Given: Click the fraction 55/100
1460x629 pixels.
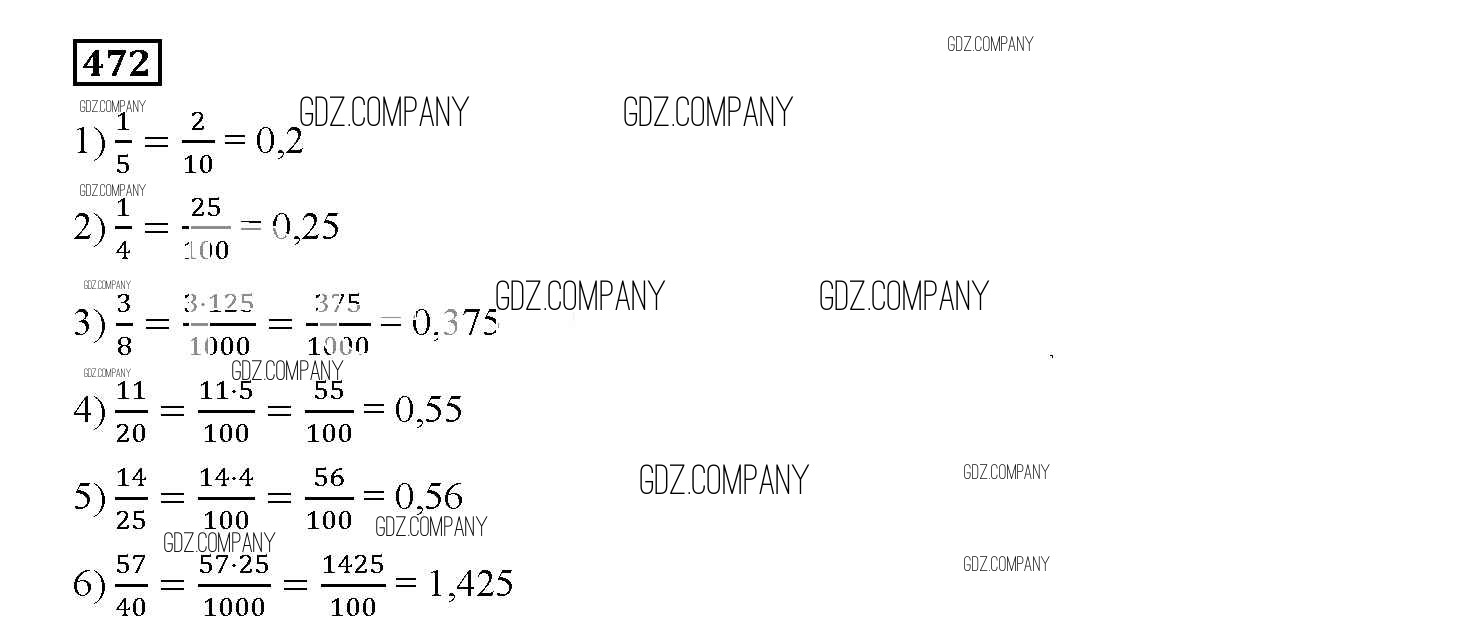Looking at the screenshot, I should click(x=329, y=411).
